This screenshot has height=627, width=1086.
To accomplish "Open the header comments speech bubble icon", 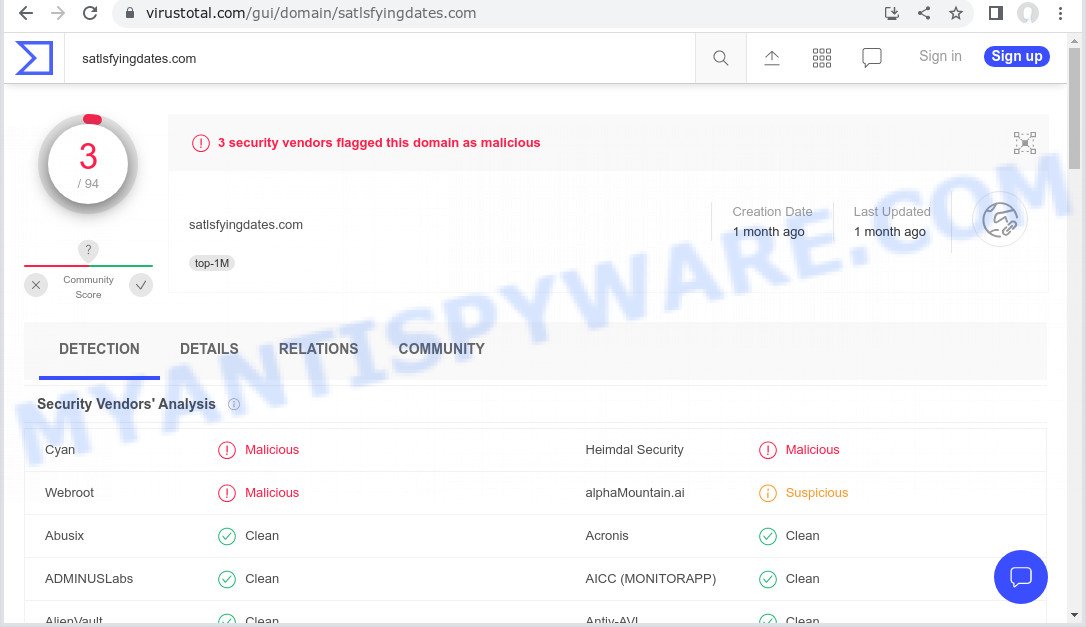I will (871, 58).
